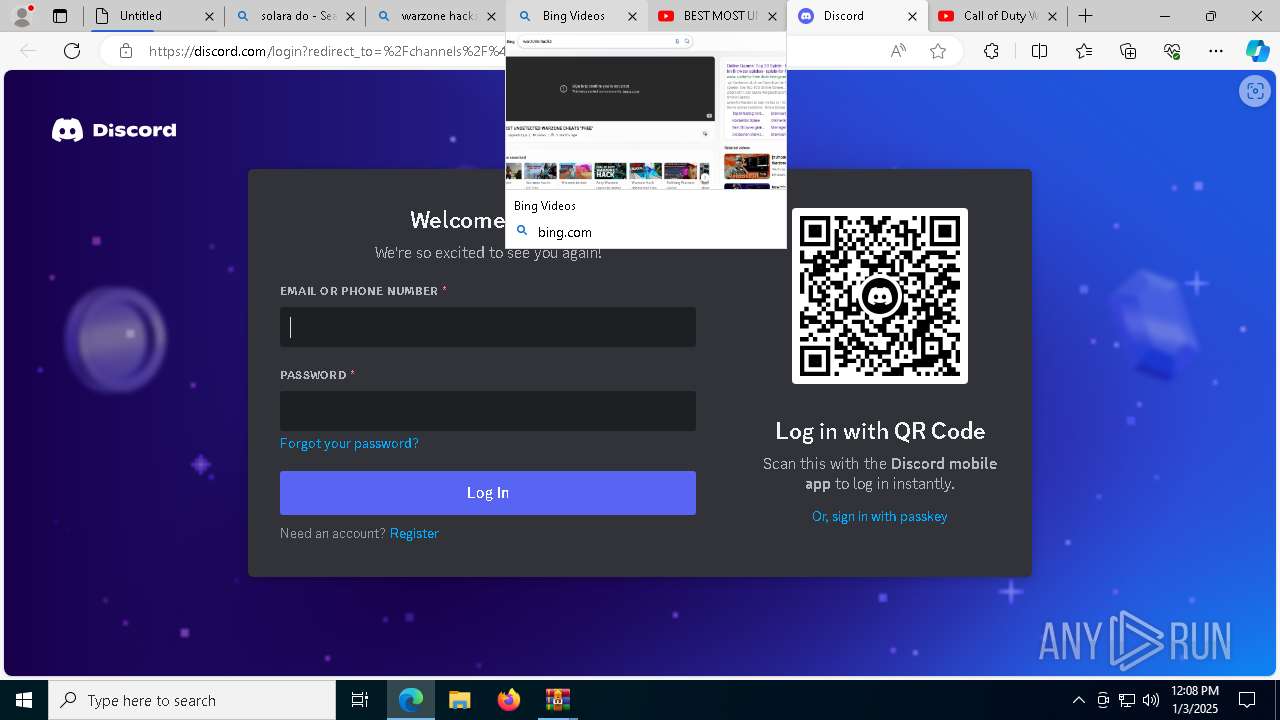
Task: Switch to the BEST MOST YouTube tab
Action: [716, 16]
